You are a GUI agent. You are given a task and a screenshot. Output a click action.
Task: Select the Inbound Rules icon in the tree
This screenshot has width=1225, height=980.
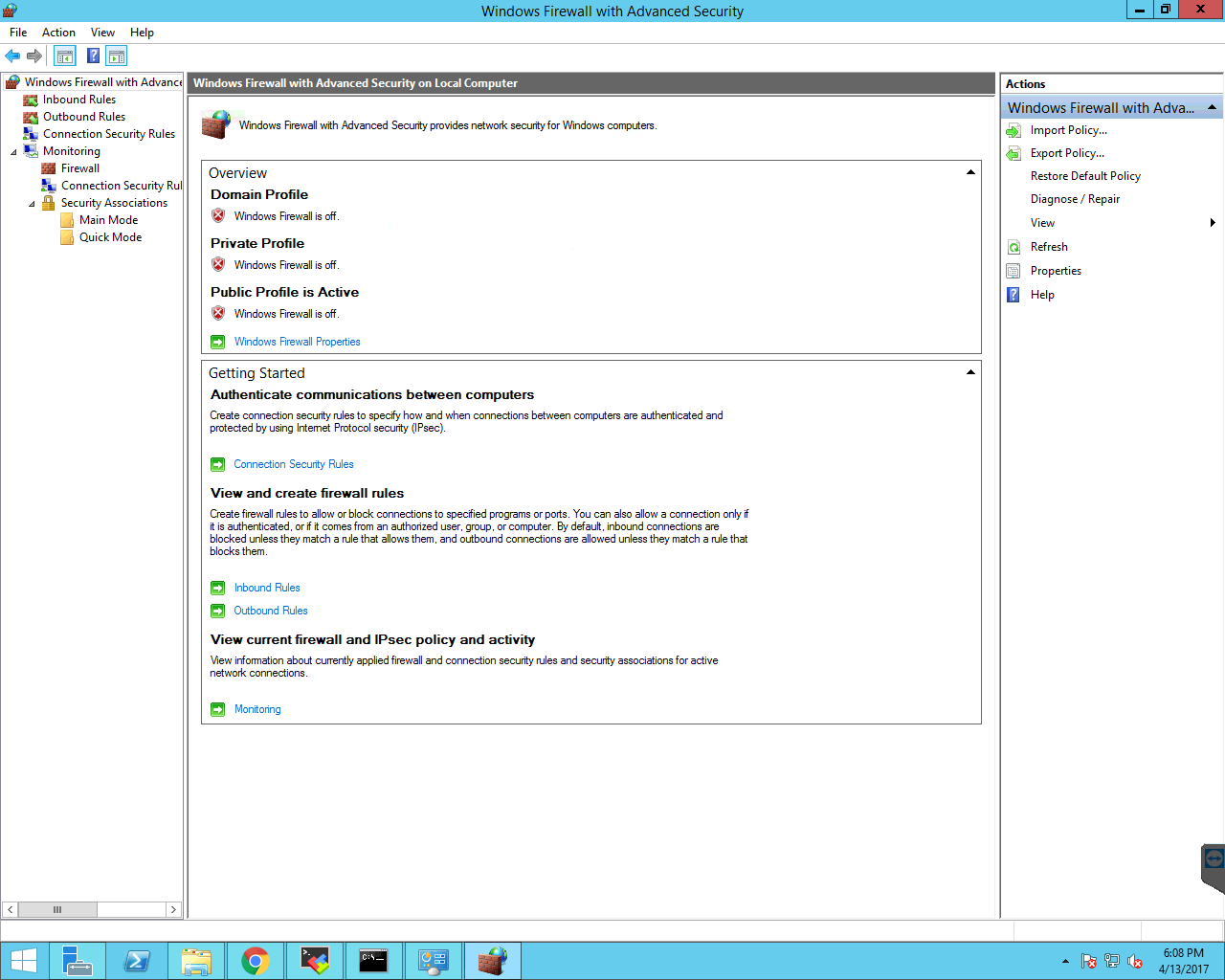coord(31,100)
